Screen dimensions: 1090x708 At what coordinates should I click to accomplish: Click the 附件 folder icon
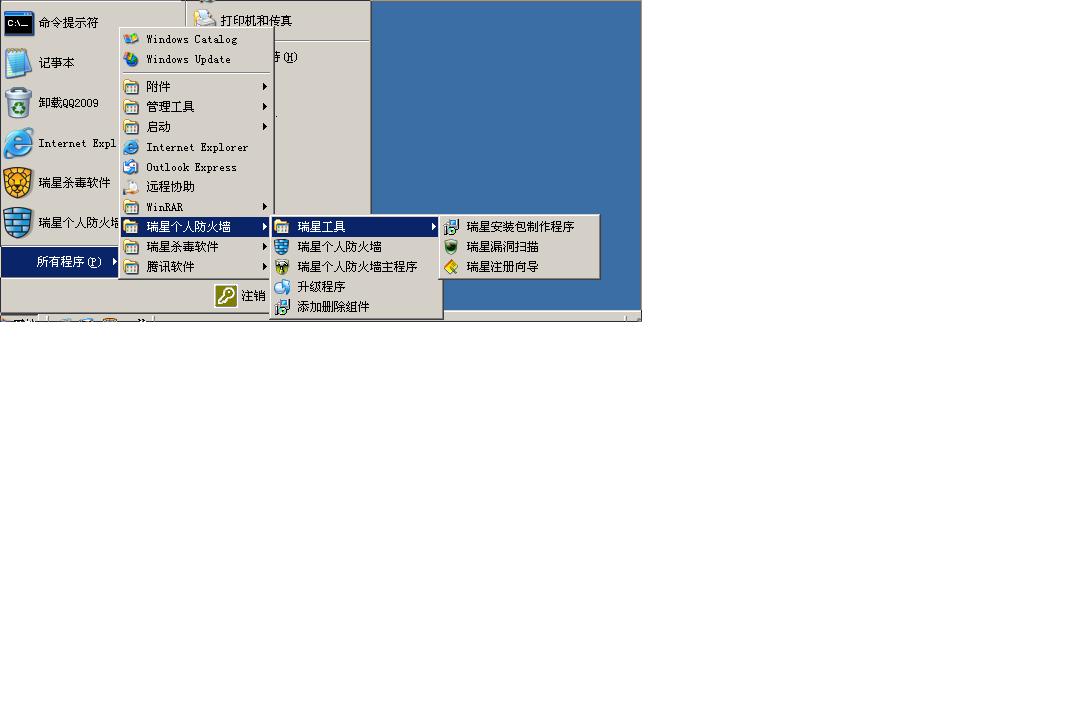(x=131, y=87)
